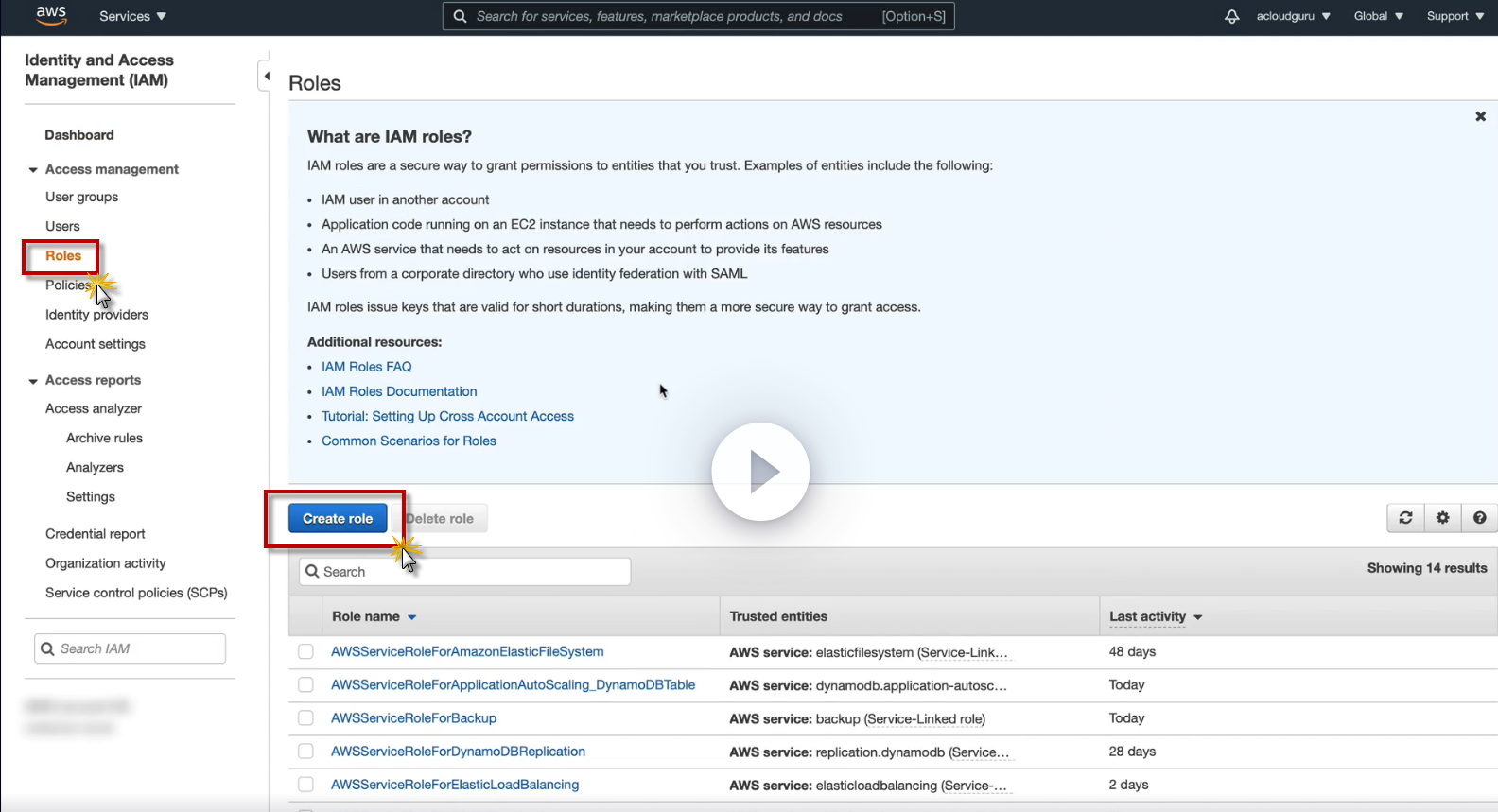Open Archive rules
The width and height of the screenshot is (1498, 812).
coord(104,438)
